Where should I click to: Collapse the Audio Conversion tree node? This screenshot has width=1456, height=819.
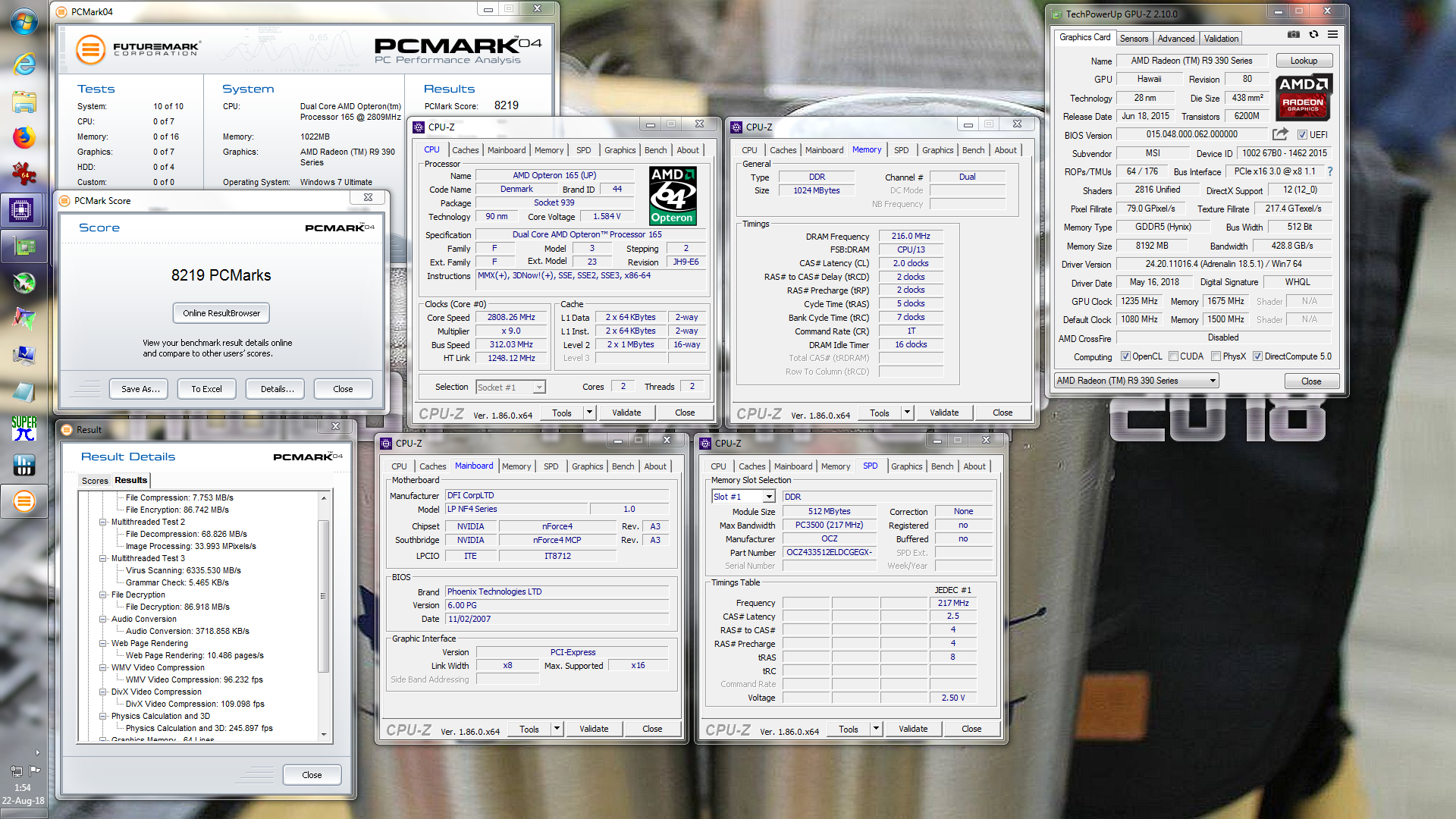pyautogui.click(x=102, y=619)
